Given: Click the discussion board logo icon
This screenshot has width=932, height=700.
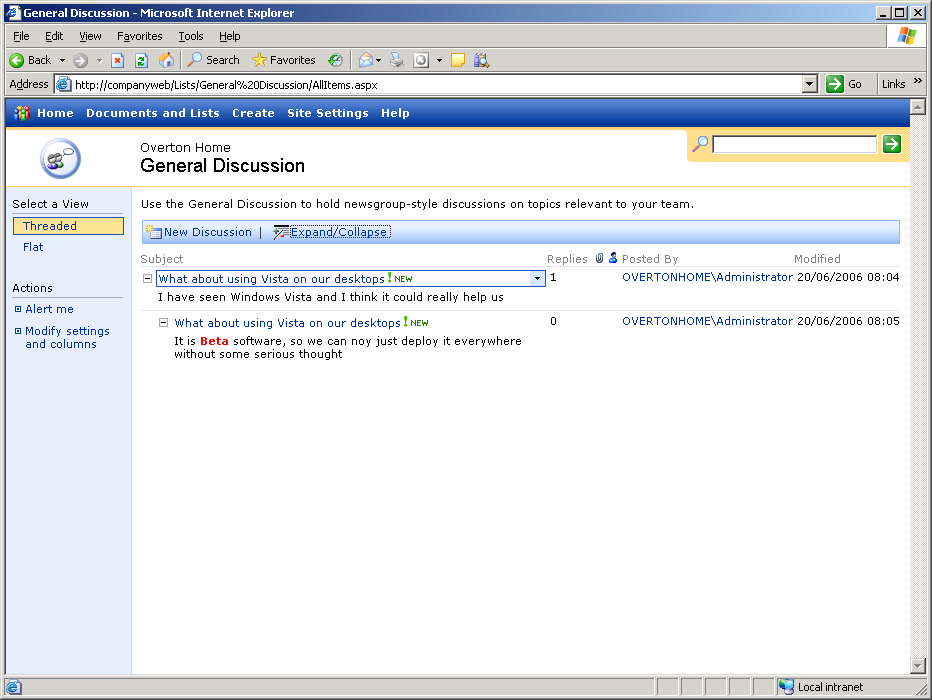Looking at the screenshot, I should [60, 158].
